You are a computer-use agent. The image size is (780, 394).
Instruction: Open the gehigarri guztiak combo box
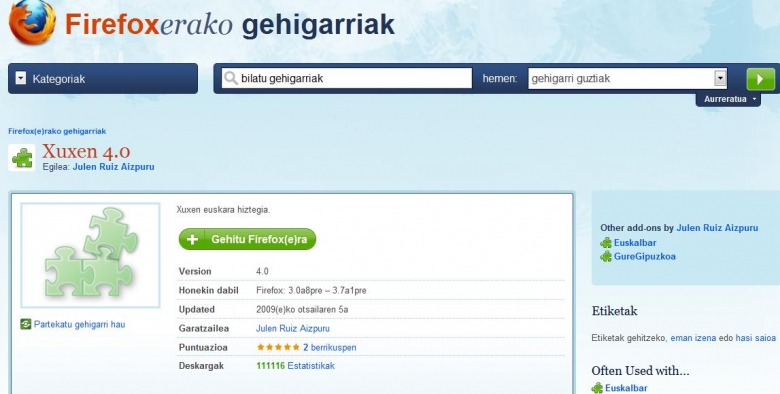pos(627,78)
